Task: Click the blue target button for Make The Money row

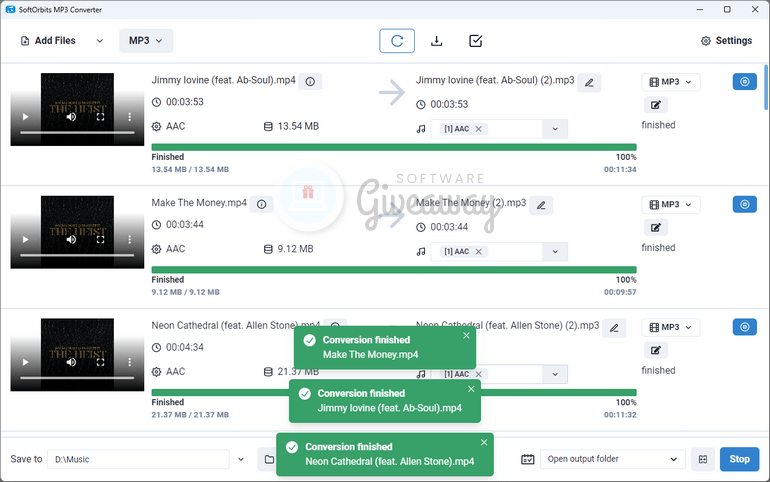Action: [745, 204]
